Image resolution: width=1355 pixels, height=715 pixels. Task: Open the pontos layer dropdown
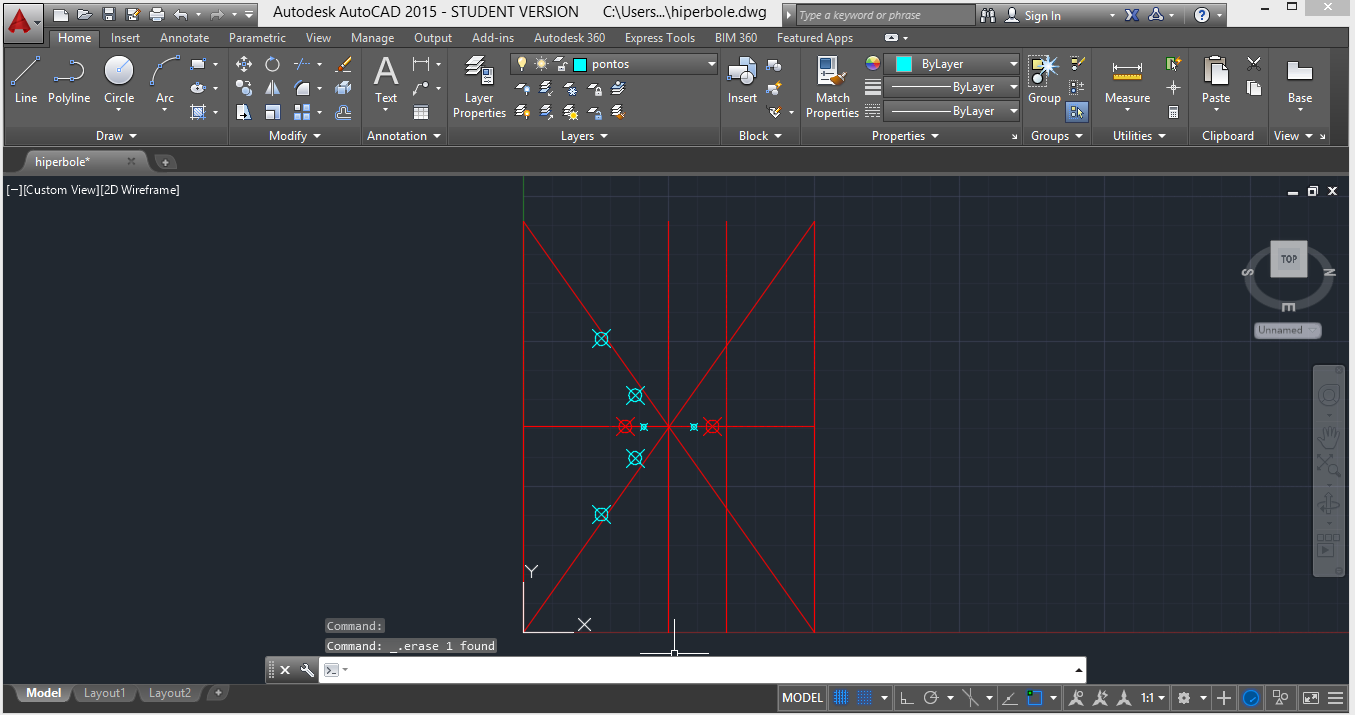point(712,64)
